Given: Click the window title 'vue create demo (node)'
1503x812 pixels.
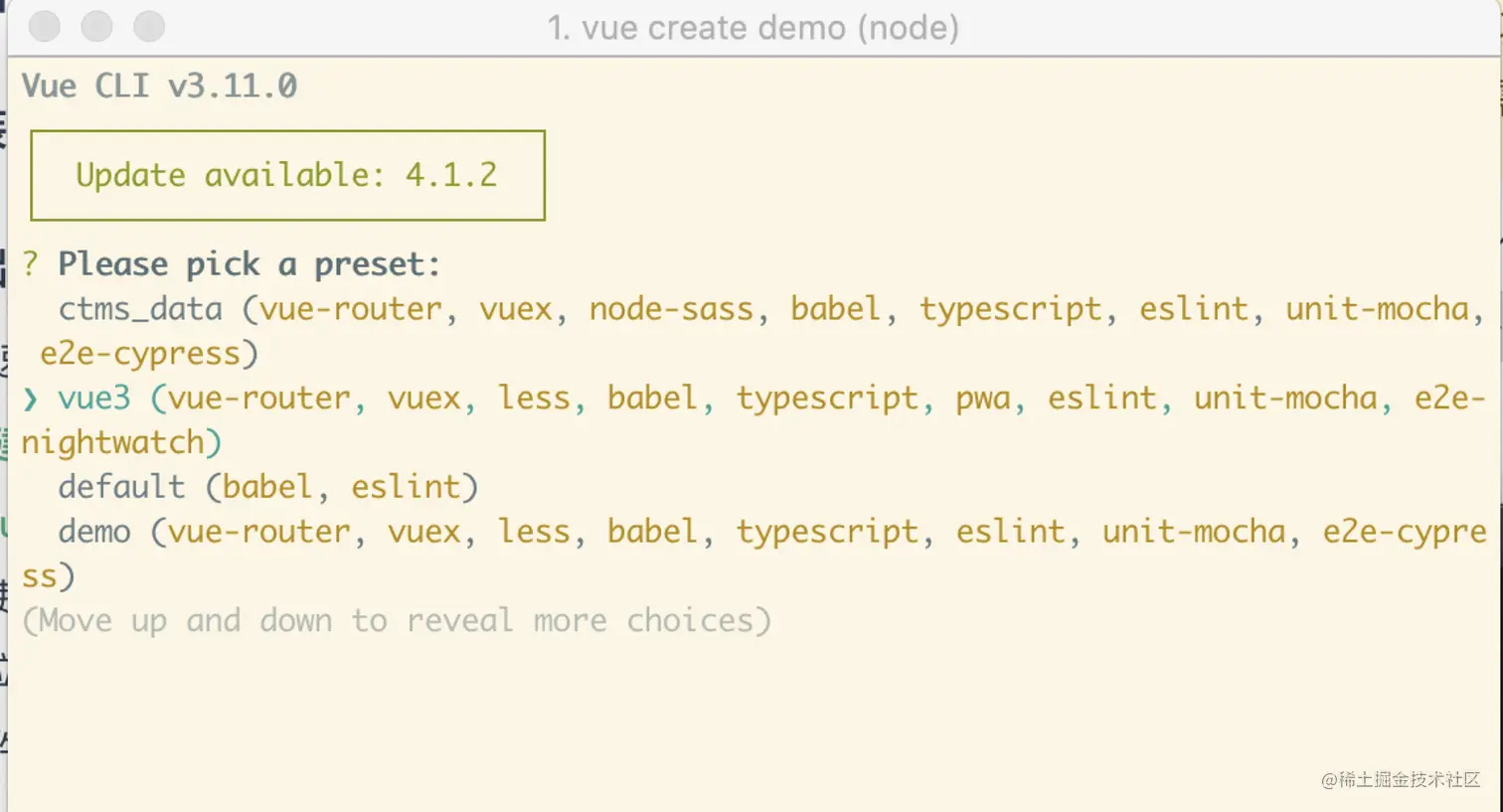Looking at the screenshot, I should [x=752, y=28].
